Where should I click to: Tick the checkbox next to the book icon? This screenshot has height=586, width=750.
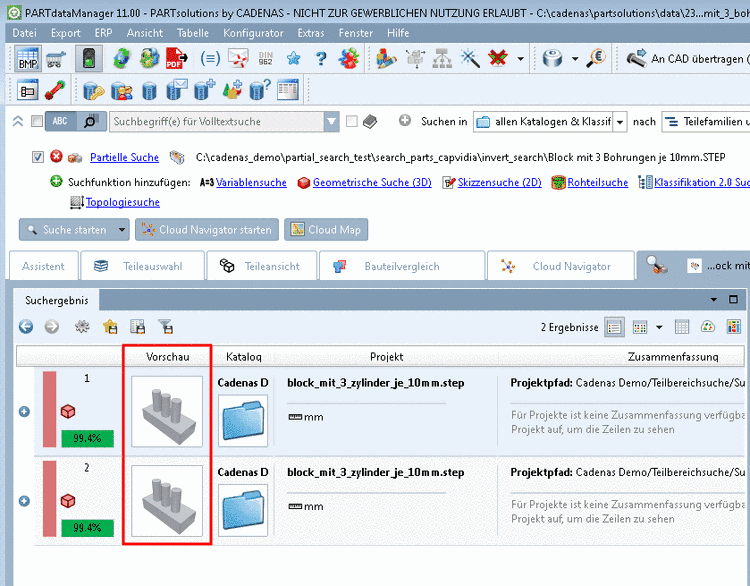(x=351, y=122)
